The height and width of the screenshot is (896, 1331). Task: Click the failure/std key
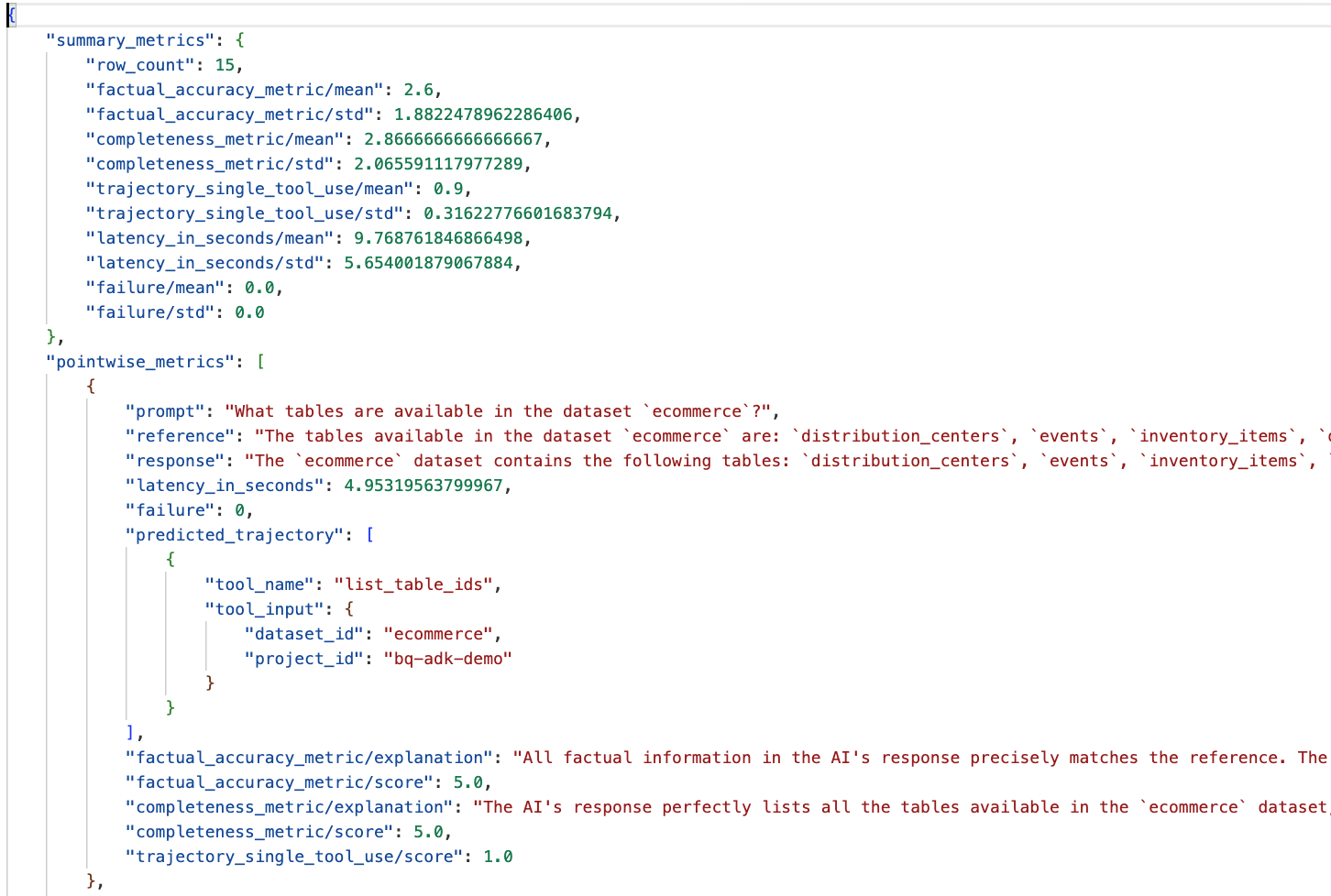click(x=136, y=311)
